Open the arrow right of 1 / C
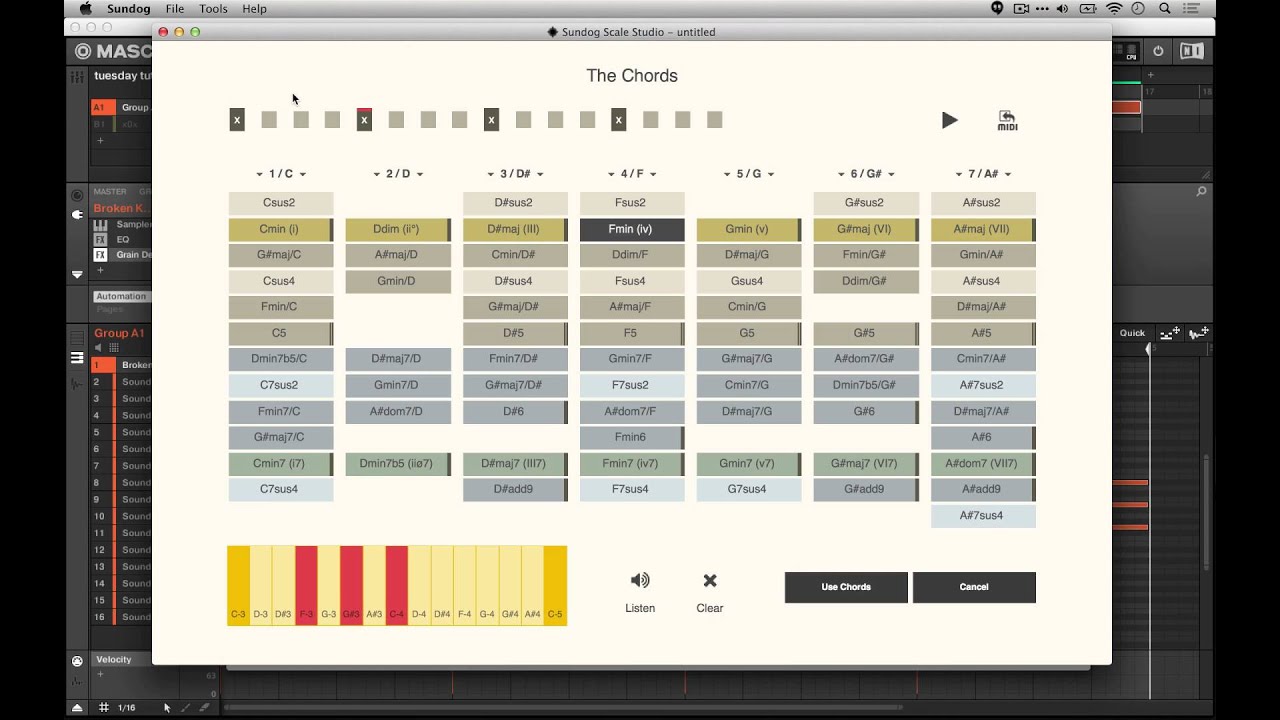 (x=303, y=174)
